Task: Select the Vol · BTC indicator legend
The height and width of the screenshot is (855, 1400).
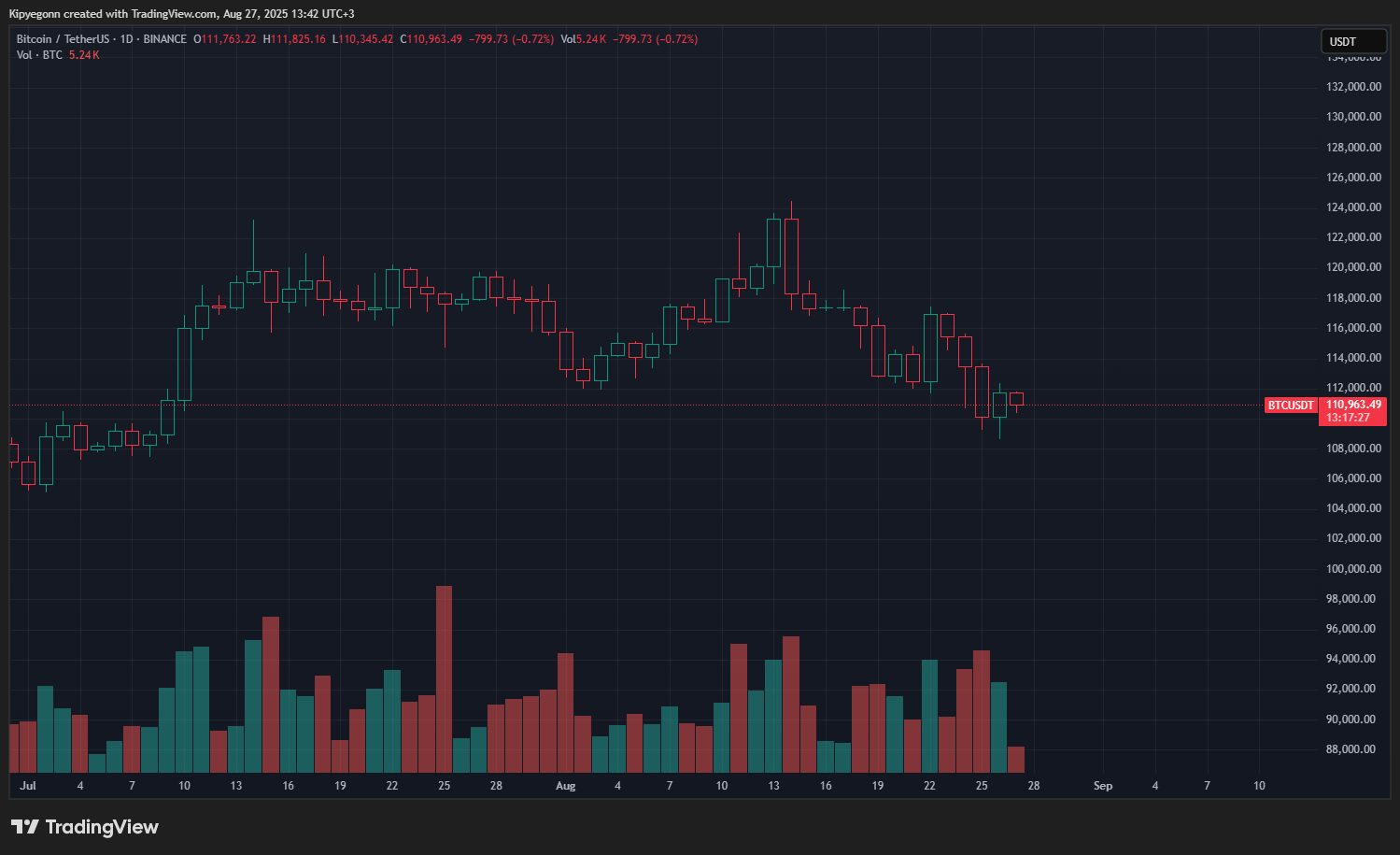Action: point(39,55)
